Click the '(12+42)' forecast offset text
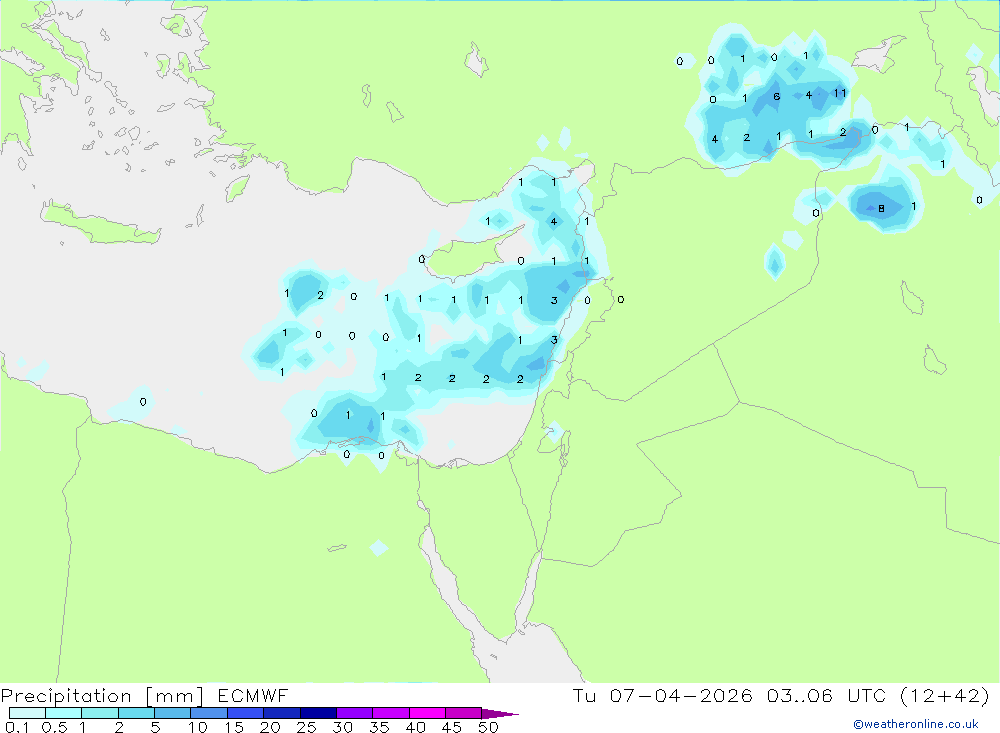Image resolution: width=1000 pixels, height=733 pixels. pyautogui.click(x=945, y=695)
